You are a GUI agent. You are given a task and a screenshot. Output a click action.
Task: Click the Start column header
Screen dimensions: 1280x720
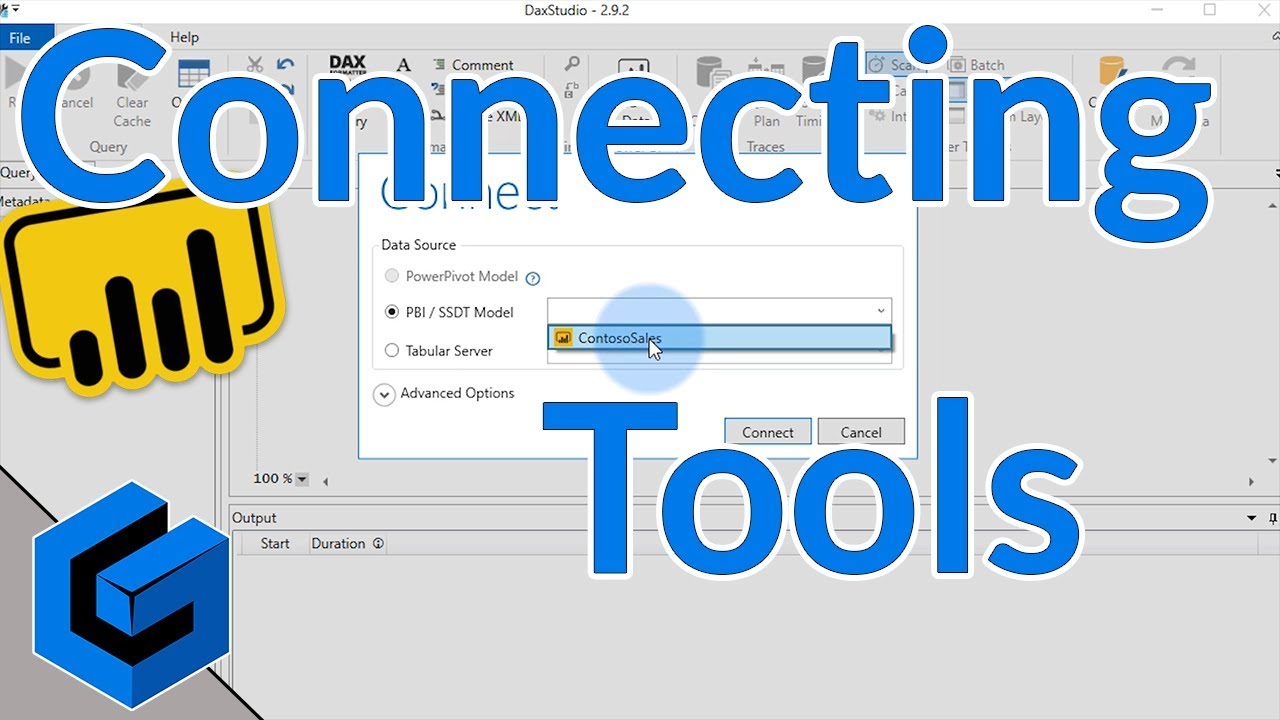pyautogui.click(x=275, y=544)
